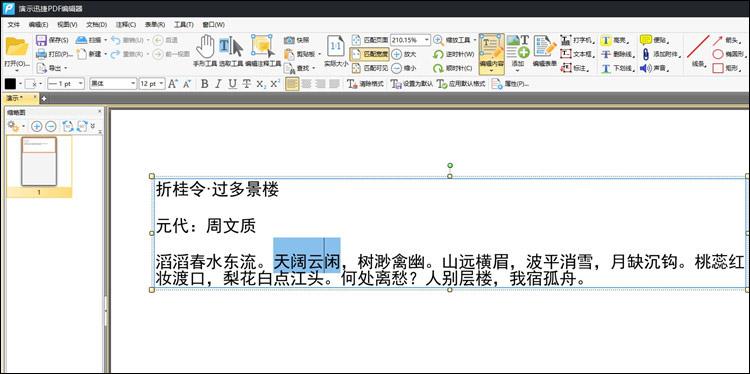The height and width of the screenshot is (374, 750).
Task: Enable 匹配宽度 fit width mode
Action: tap(370, 54)
